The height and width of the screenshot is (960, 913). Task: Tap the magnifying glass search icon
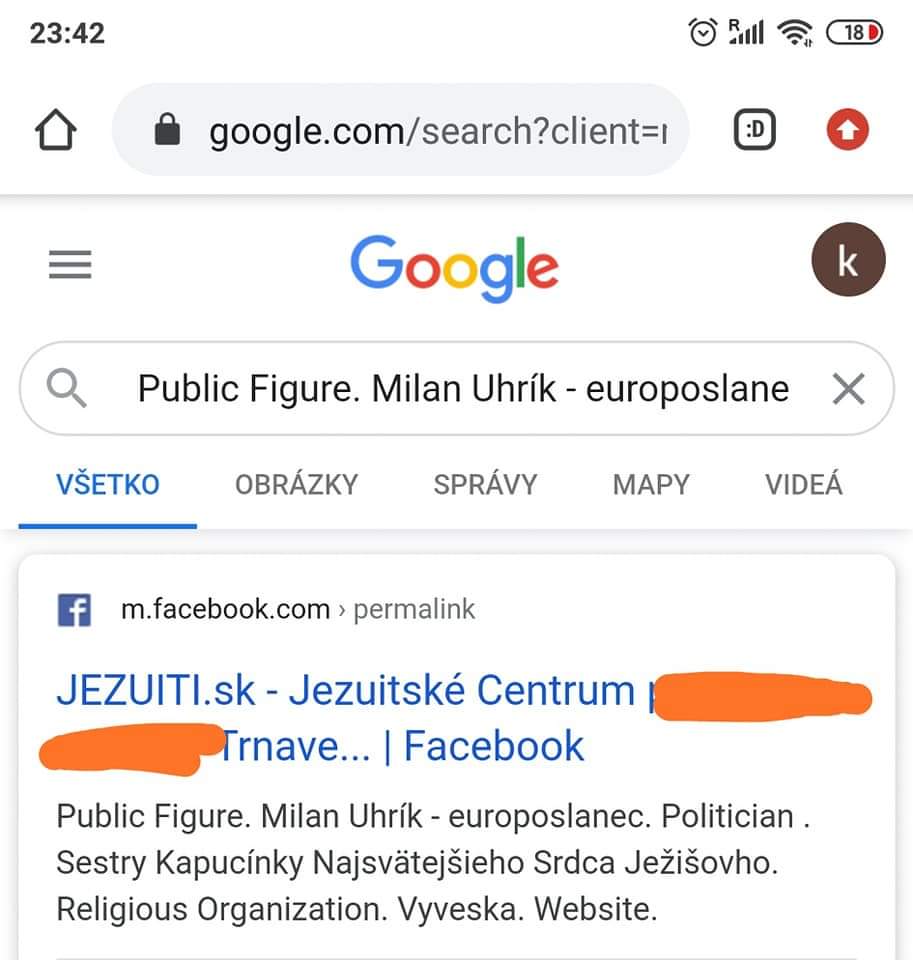(67, 388)
